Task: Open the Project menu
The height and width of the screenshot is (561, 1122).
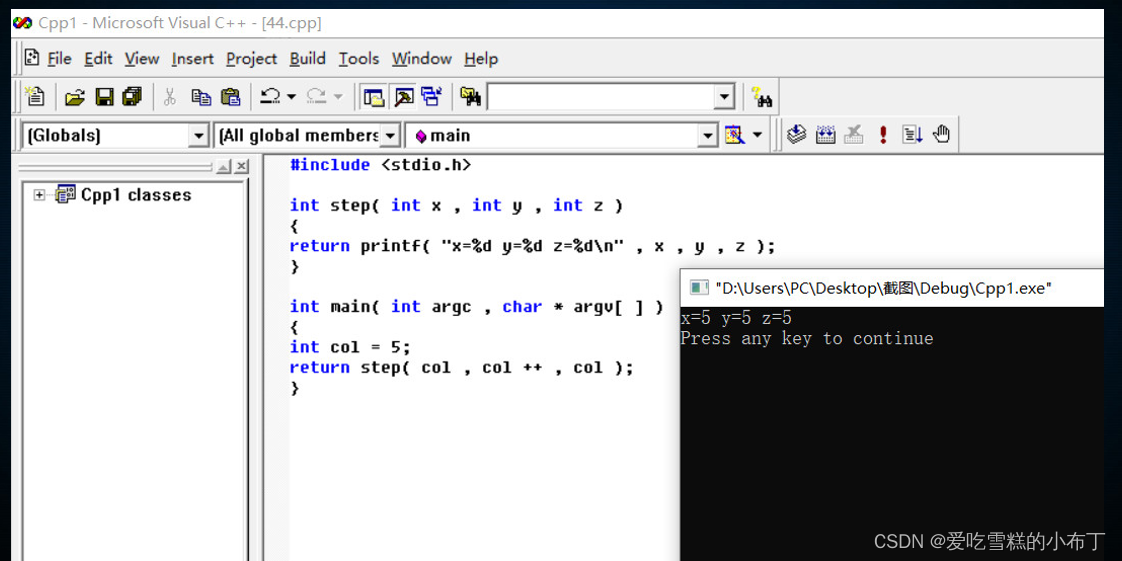Action: (x=252, y=59)
